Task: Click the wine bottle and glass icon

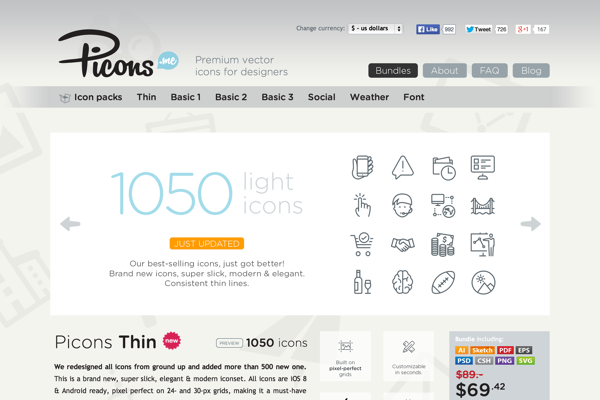Action: click(x=362, y=282)
